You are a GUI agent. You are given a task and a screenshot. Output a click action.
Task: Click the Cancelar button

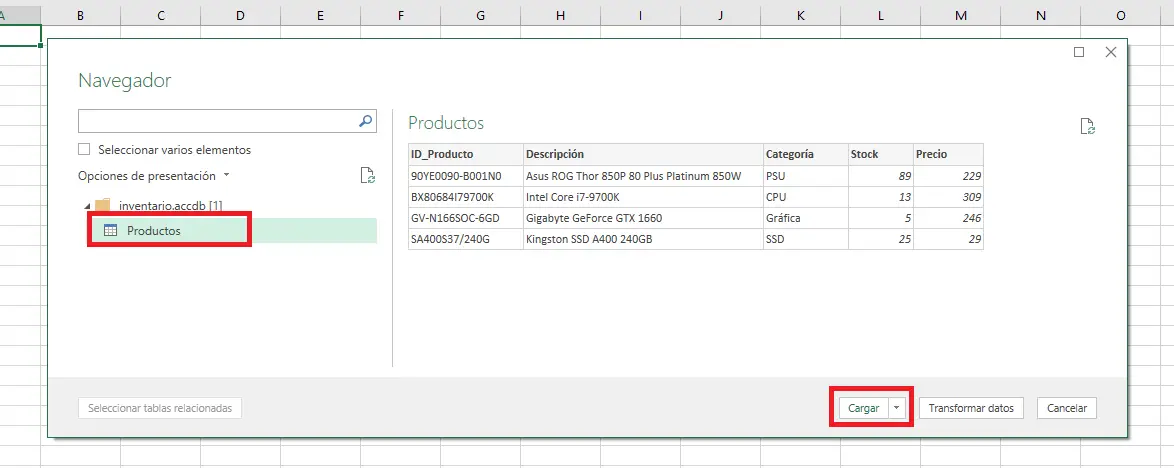tap(1067, 408)
